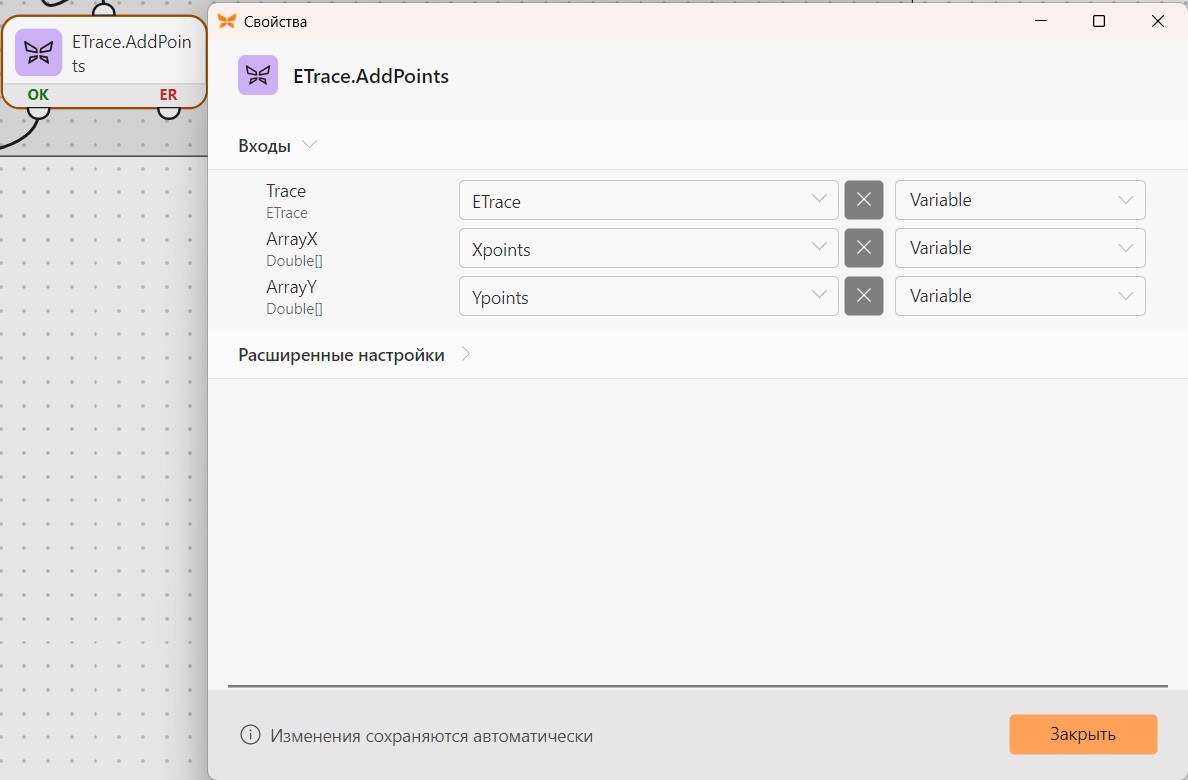Select the ETrace.AddPoints node on the canvas
The image size is (1188, 780).
[x=104, y=62]
